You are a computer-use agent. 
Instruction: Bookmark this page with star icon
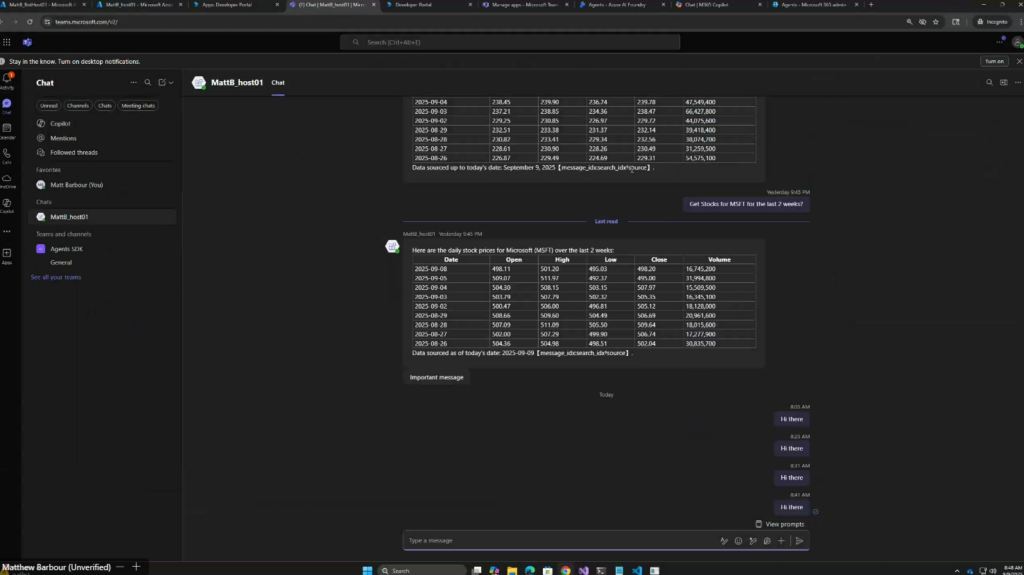click(x=936, y=22)
